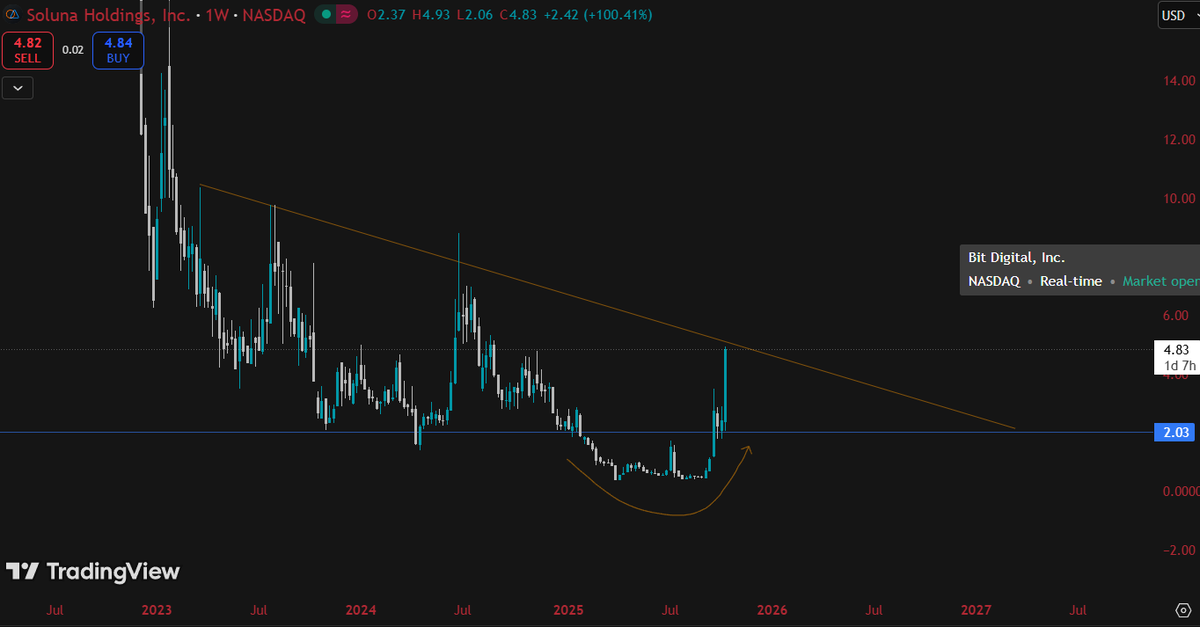Click the Real-time label in tooltip

click(x=1071, y=282)
